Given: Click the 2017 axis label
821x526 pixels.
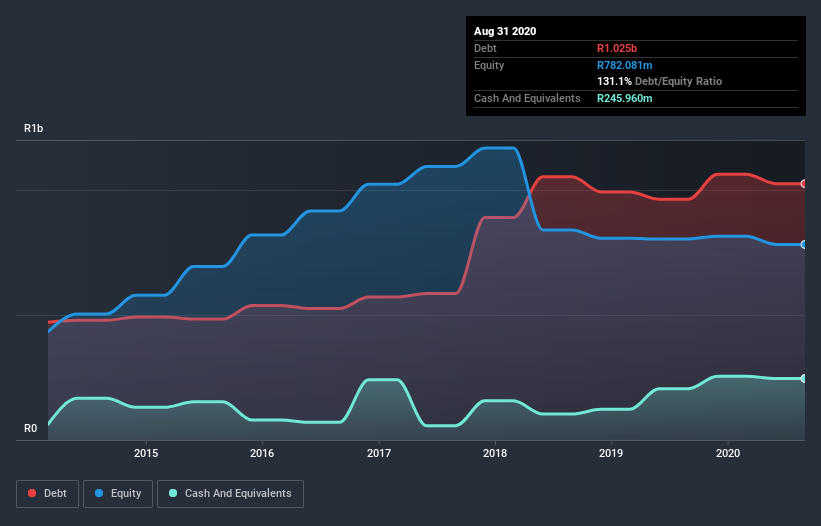Looking at the screenshot, I should coord(379,453).
